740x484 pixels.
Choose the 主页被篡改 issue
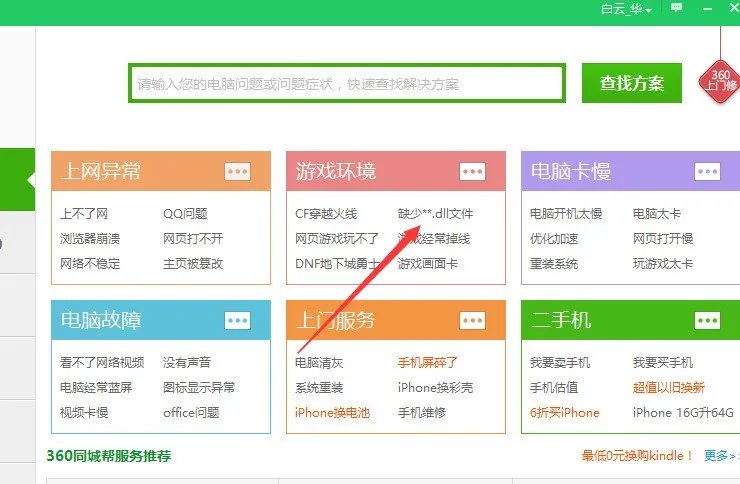[x=193, y=264]
